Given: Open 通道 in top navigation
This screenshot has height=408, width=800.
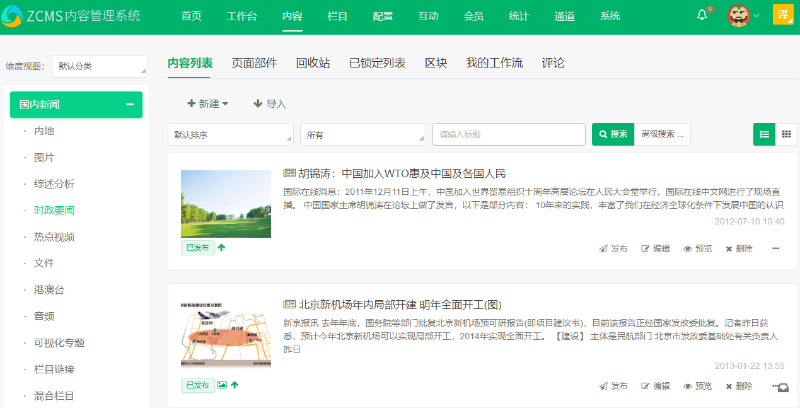Looking at the screenshot, I should pyautogui.click(x=564, y=16).
